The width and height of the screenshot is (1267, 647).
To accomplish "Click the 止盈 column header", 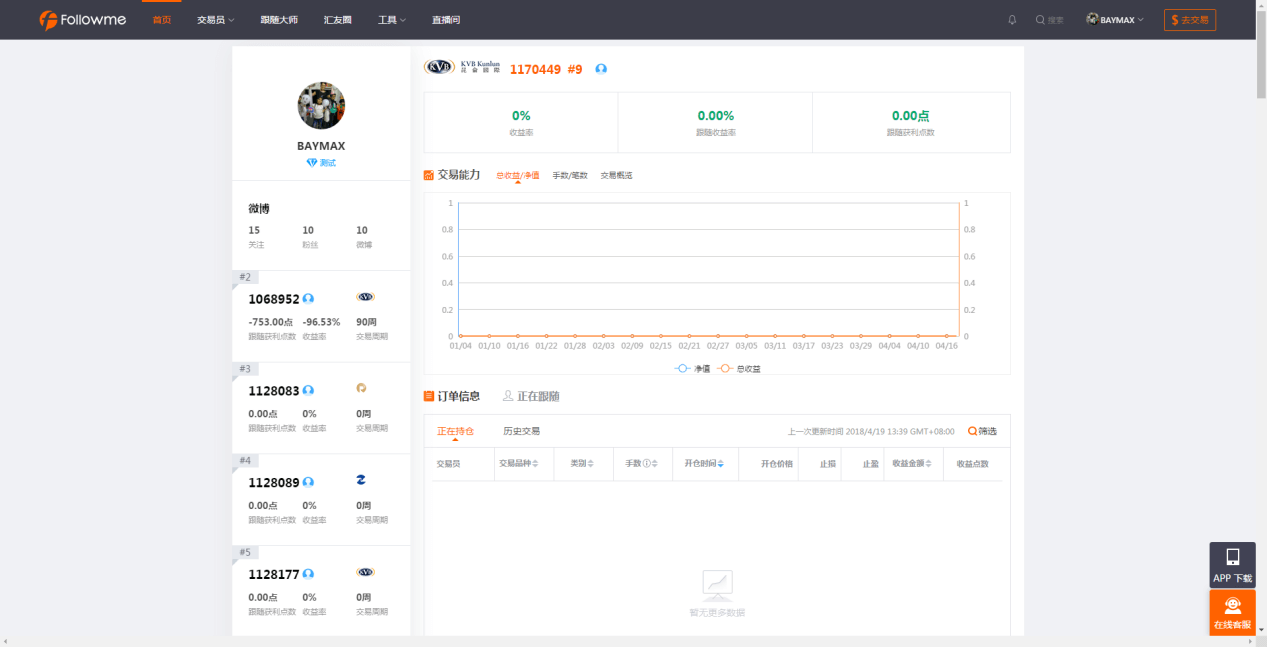I will (x=872, y=464).
